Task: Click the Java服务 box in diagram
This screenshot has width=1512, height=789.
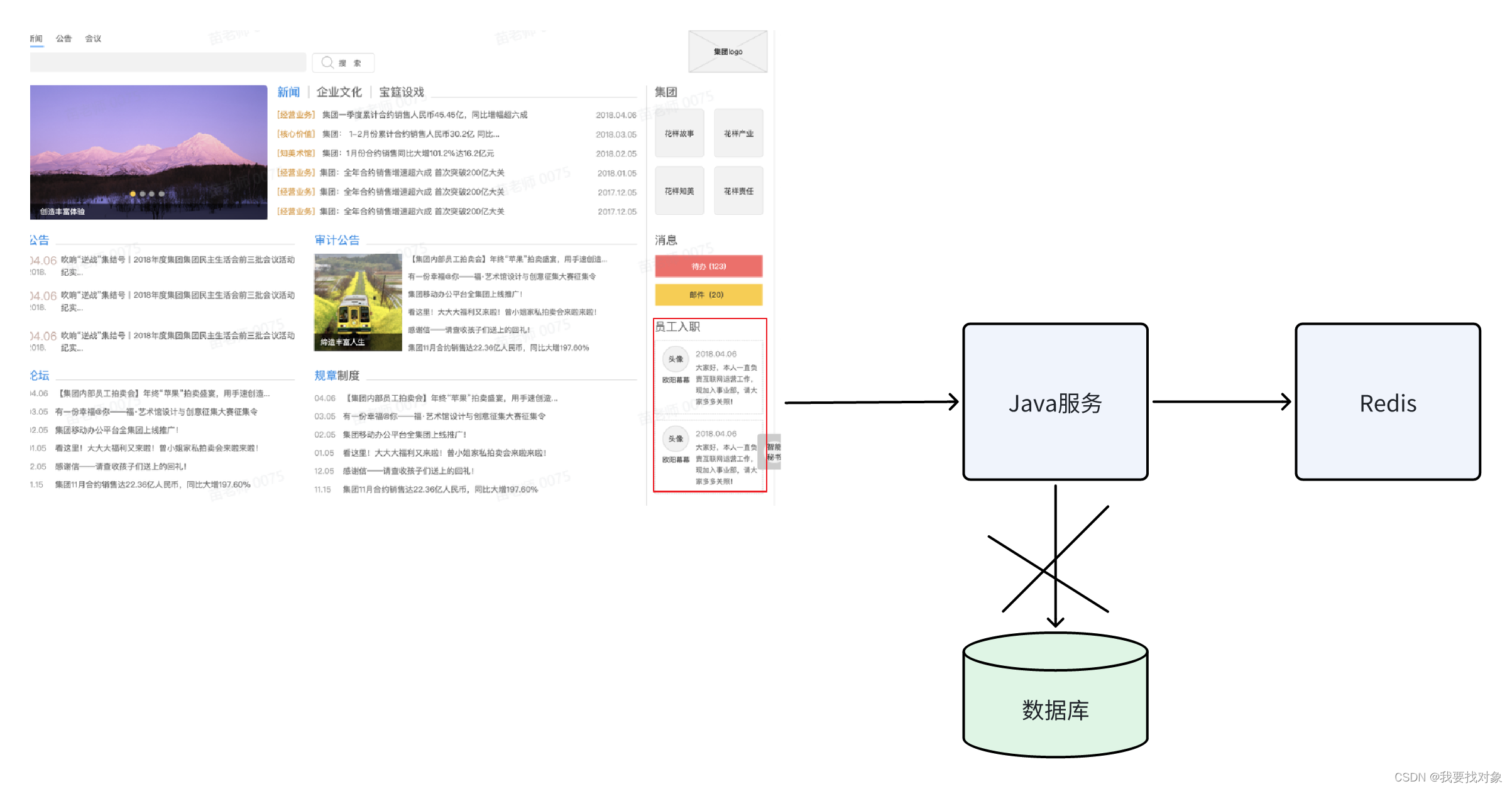Action: (x=1055, y=402)
